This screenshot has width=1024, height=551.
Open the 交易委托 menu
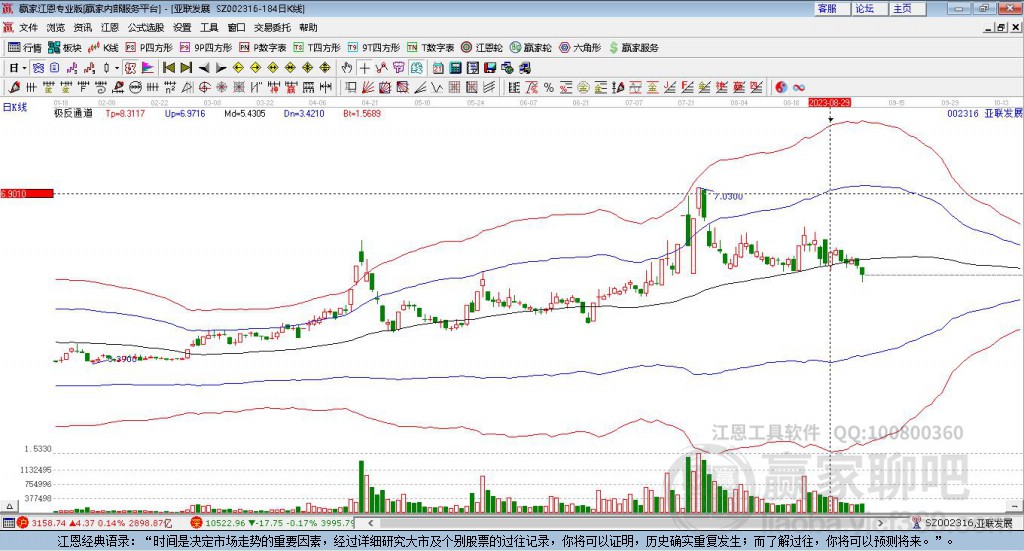coord(272,27)
